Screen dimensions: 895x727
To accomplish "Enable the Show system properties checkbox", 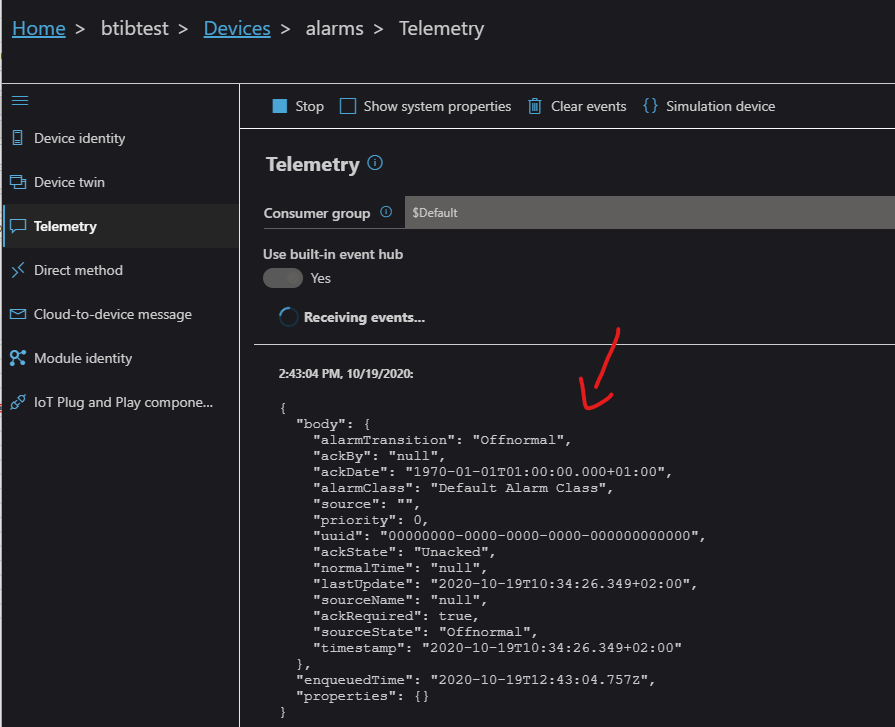I will click(348, 106).
